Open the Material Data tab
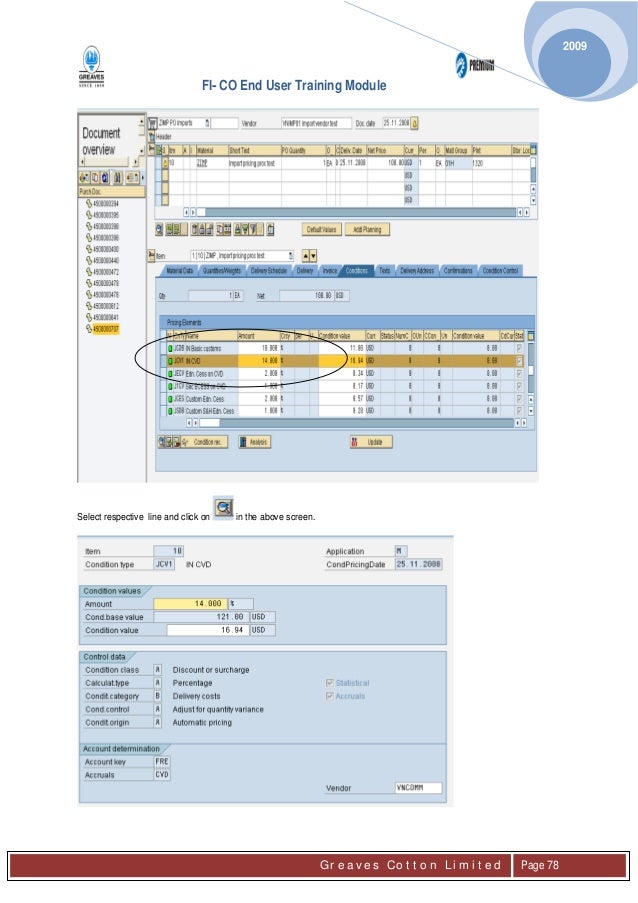Screen dimensions: 638x903 pyautogui.click(x=180, y=271)
